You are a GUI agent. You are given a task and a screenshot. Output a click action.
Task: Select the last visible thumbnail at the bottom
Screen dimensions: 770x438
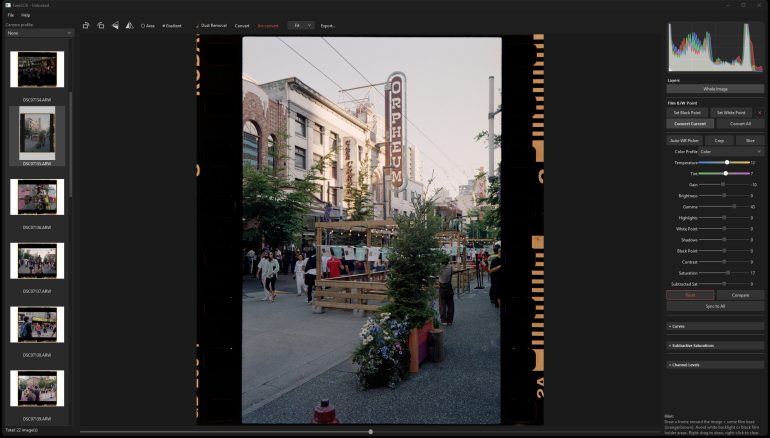[37, 388]
